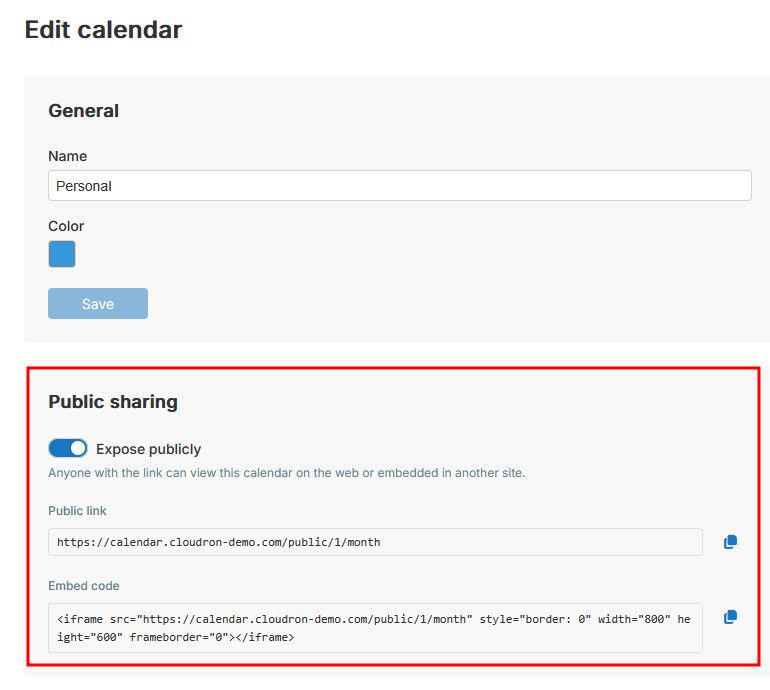Click inside the Embed code iframe box
770x690 pixels.
coord(375,628)
